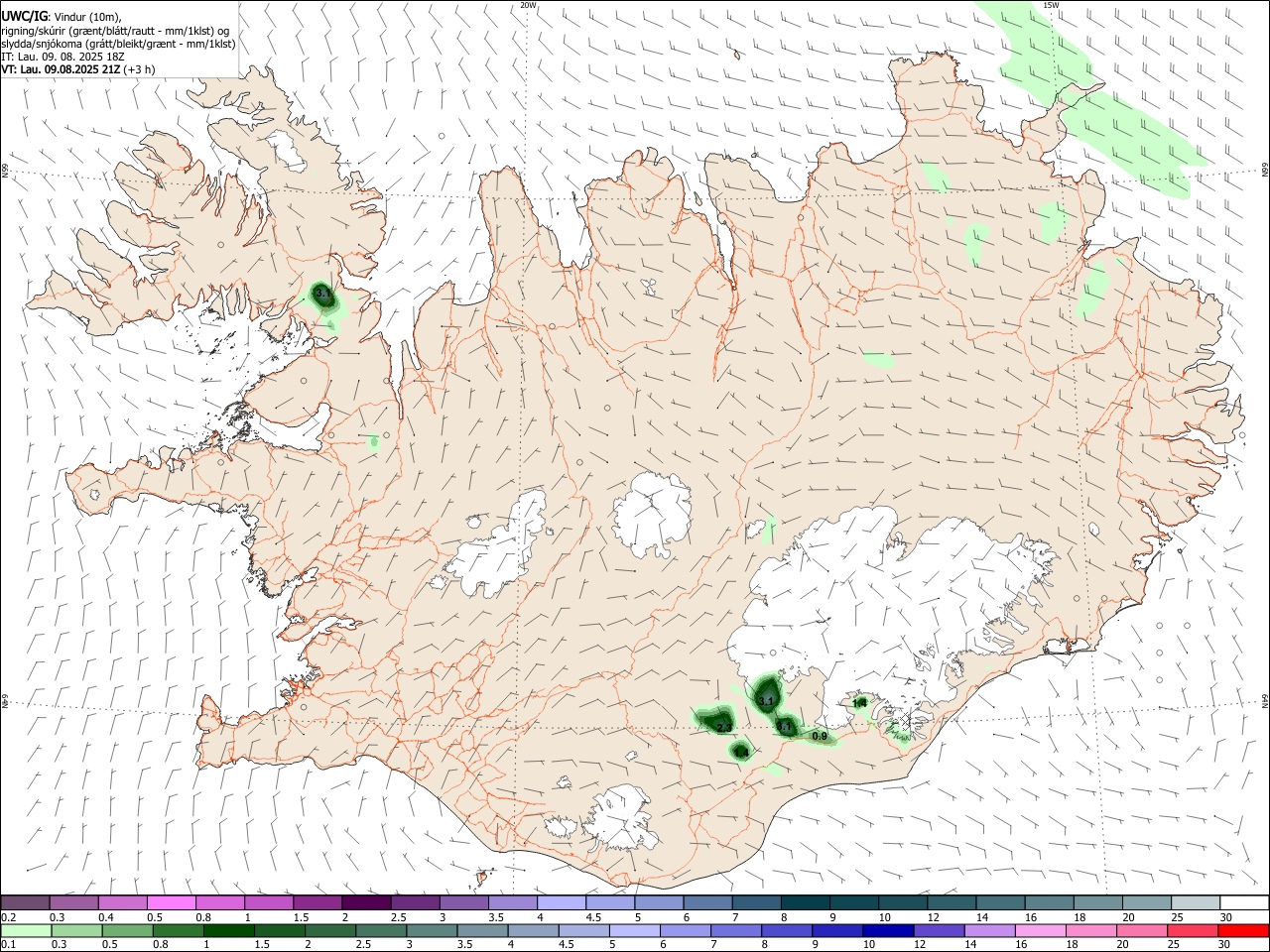The height and width of the screenshot is (952, 1270).
Task: Click the '15W' longitude label at top
Action: (1051, 5)
